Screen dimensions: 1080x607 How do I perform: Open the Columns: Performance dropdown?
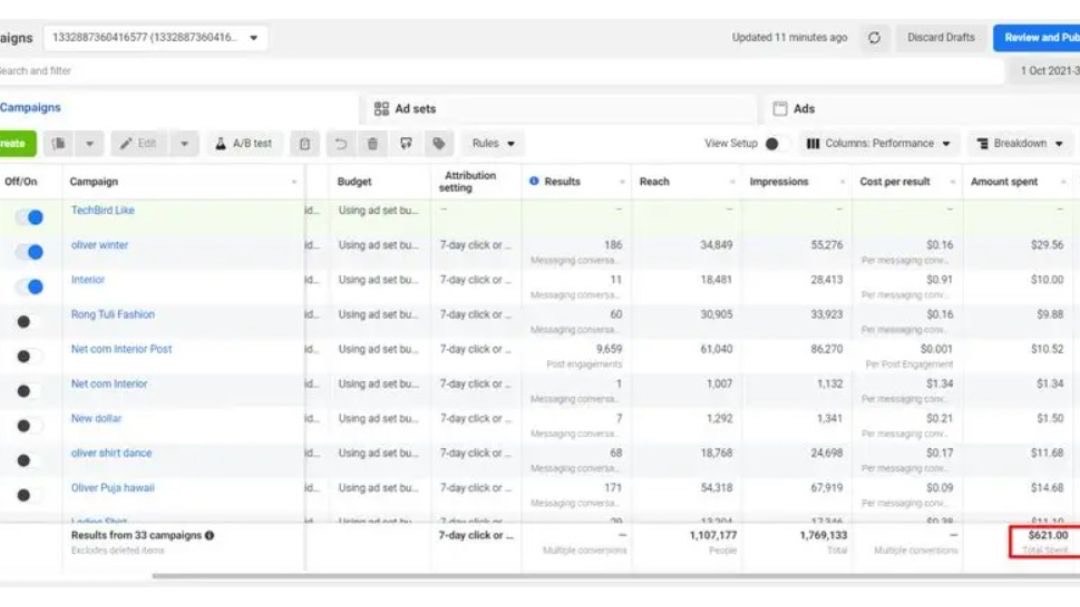879,144
